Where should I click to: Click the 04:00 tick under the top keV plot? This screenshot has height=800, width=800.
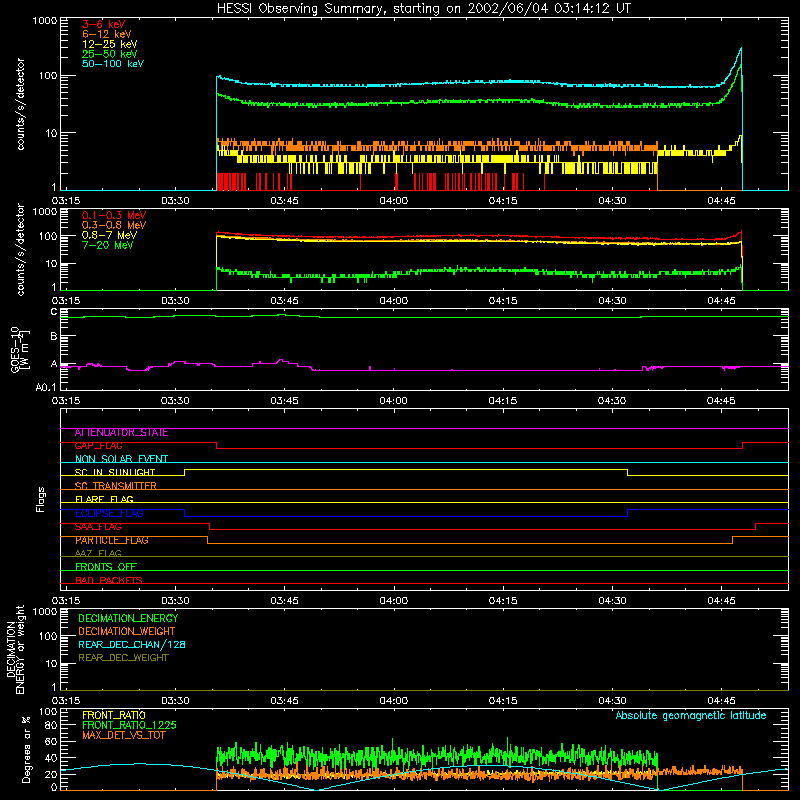click(393, 201)
